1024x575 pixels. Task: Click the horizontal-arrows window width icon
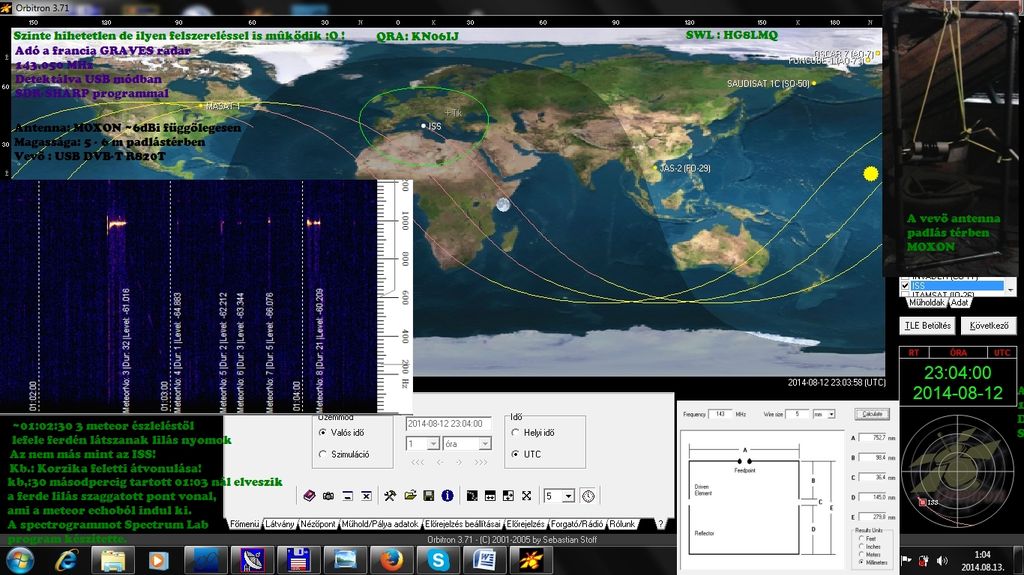point(490,496)
